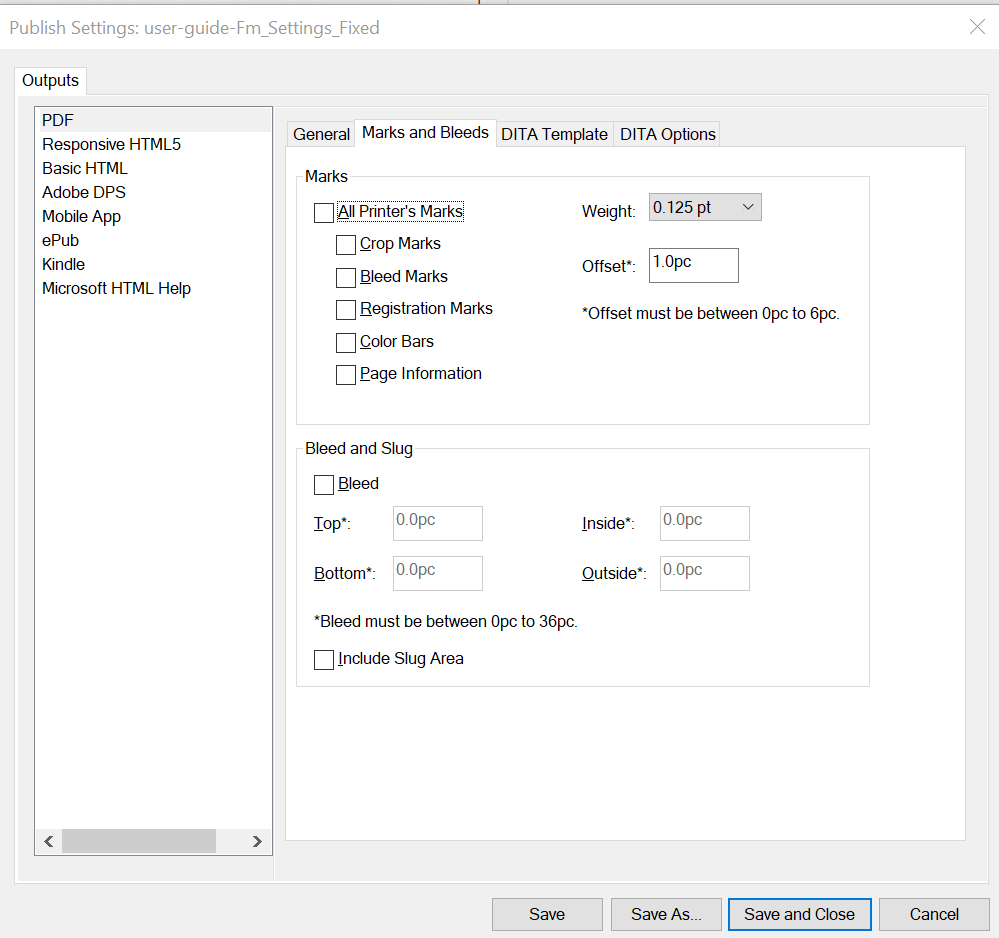Viewport: 999px width, 938px height.
Task: Open the General tab
Action: pos(320,133)
